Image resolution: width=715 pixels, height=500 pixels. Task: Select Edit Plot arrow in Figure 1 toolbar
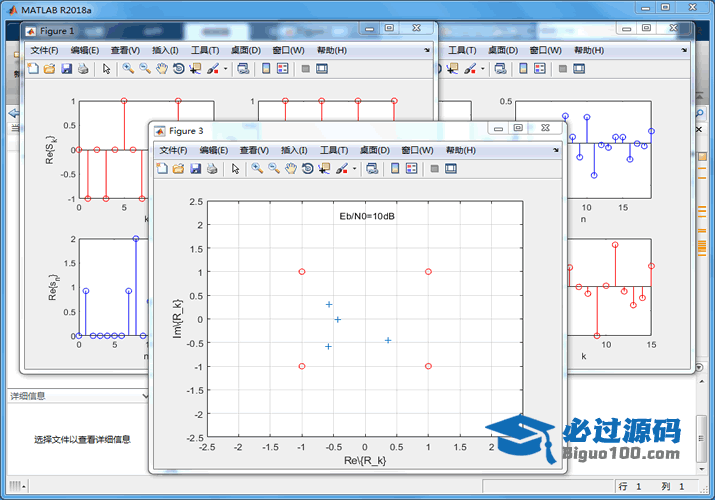[106, 69]
